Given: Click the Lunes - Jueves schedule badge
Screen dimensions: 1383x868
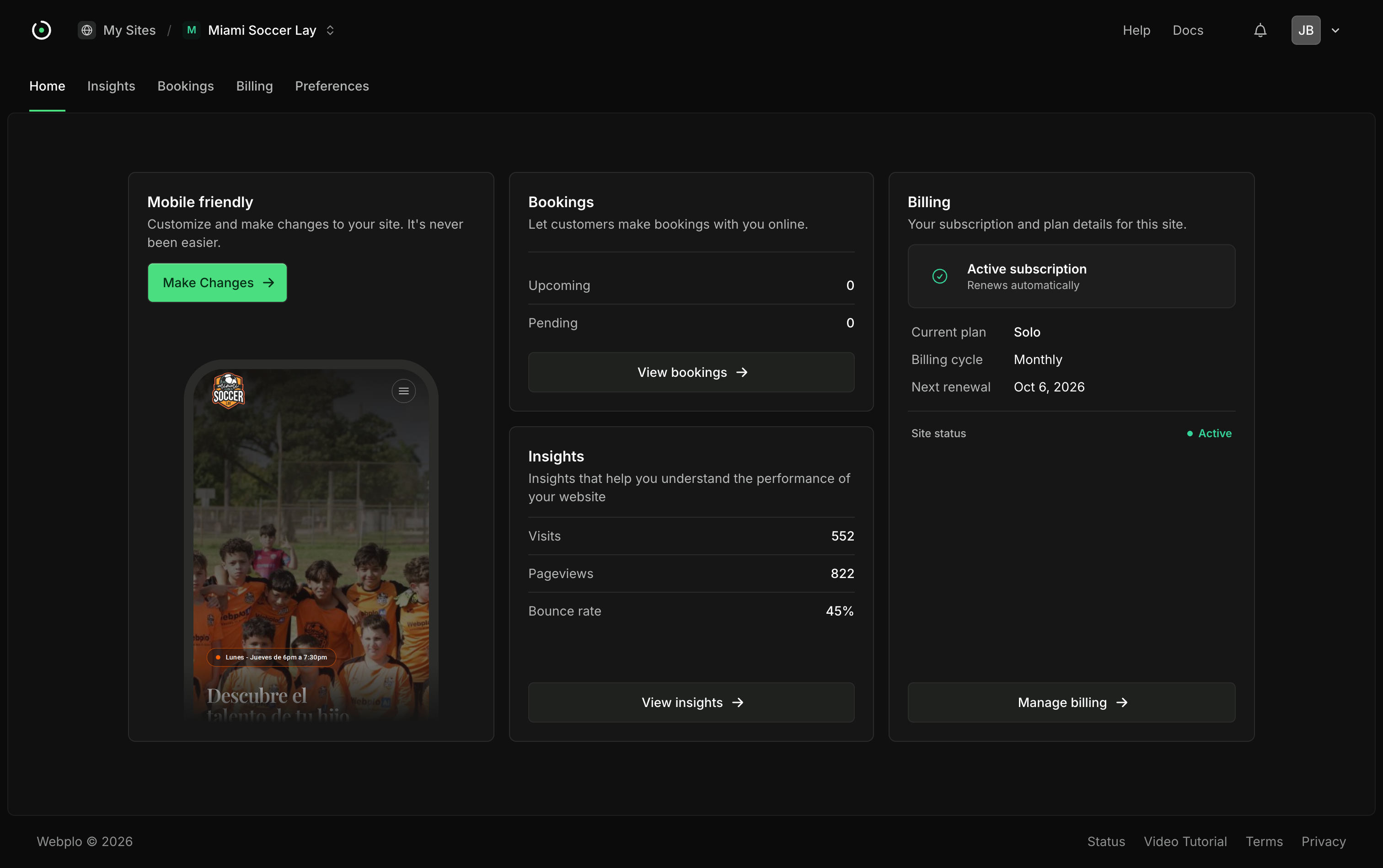Looking at the screenshot, I should point(271,657).
